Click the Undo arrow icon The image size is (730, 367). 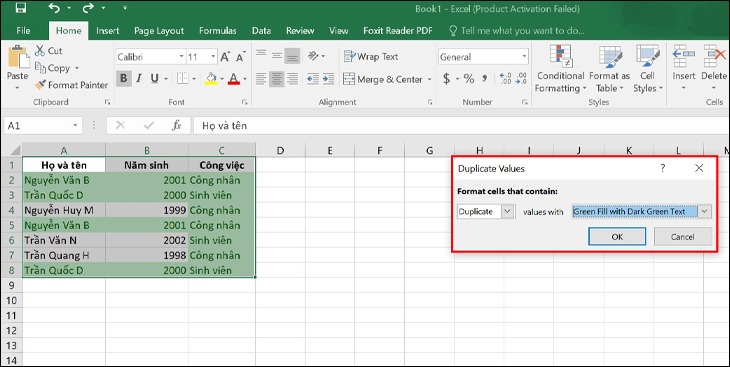tap(54, 8)
